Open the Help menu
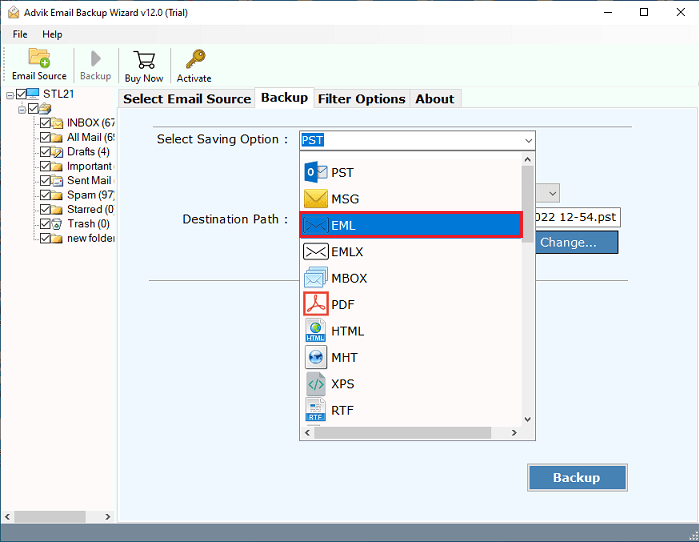This screenshot has height=542, width=699. point(52,34)
